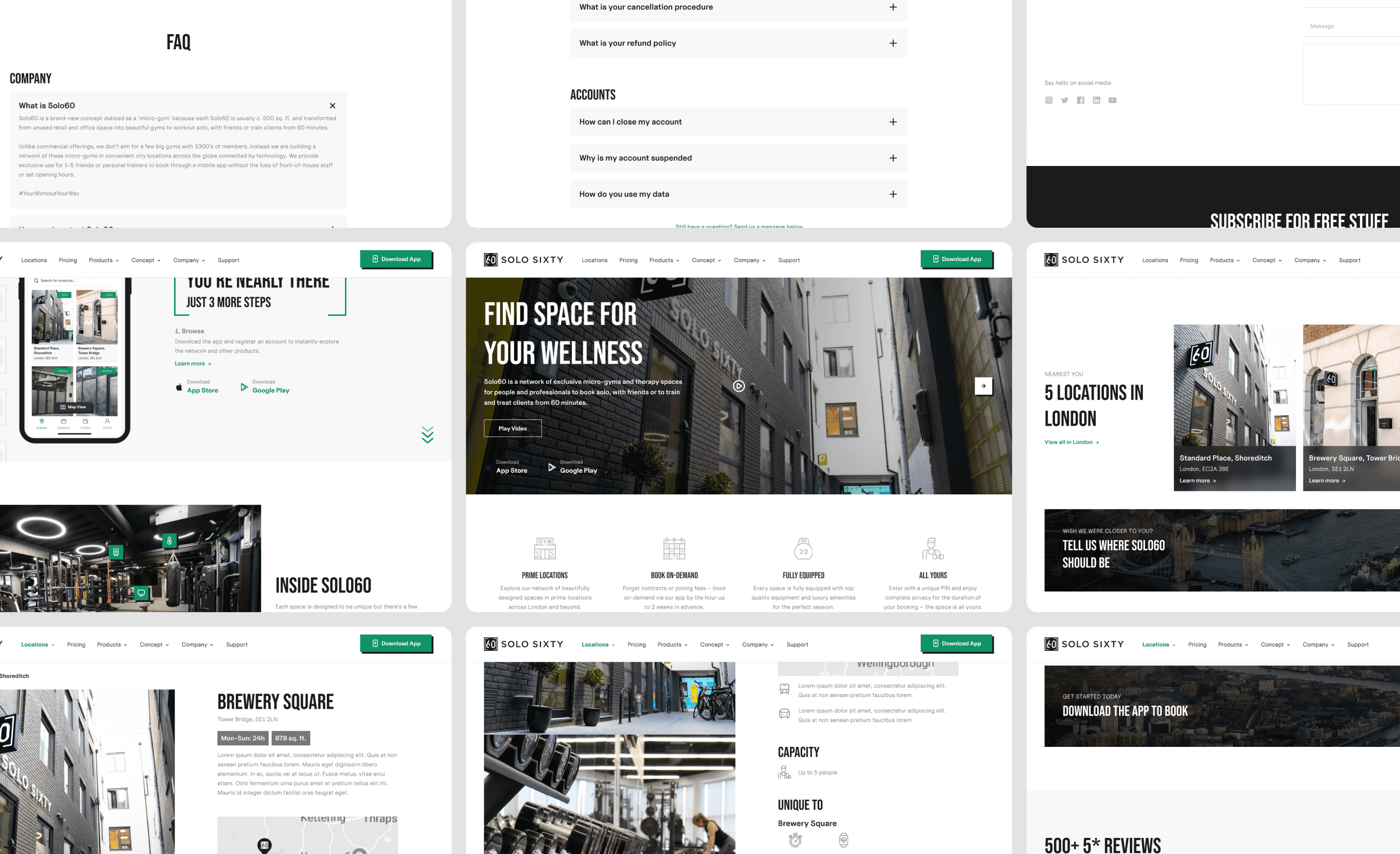Open Support on the London locations page
This screenshot has height=854, width=1400.
tap(1349, 260)
